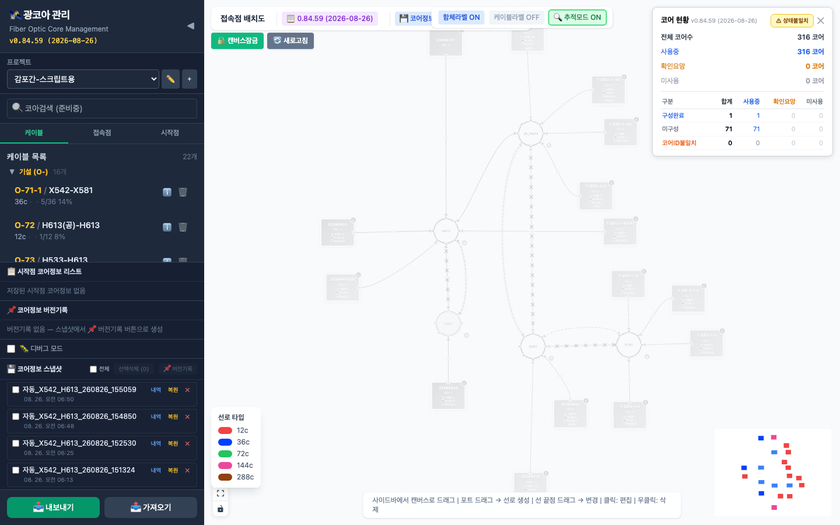Click the 캔버스잠금 canvas lock button
The width and height of the screenshot is (840, 525).
pos(237,41)
